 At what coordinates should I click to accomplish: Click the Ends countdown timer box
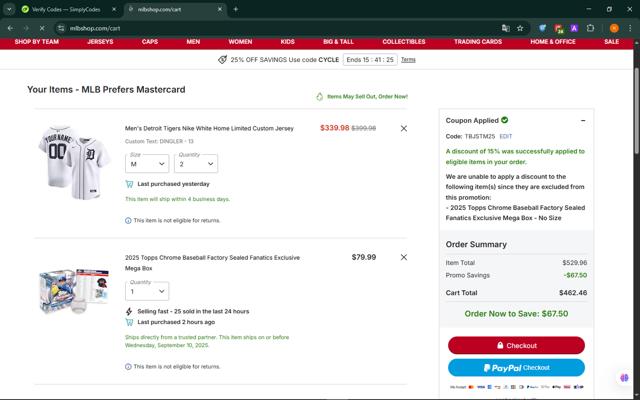click(370, 60)
